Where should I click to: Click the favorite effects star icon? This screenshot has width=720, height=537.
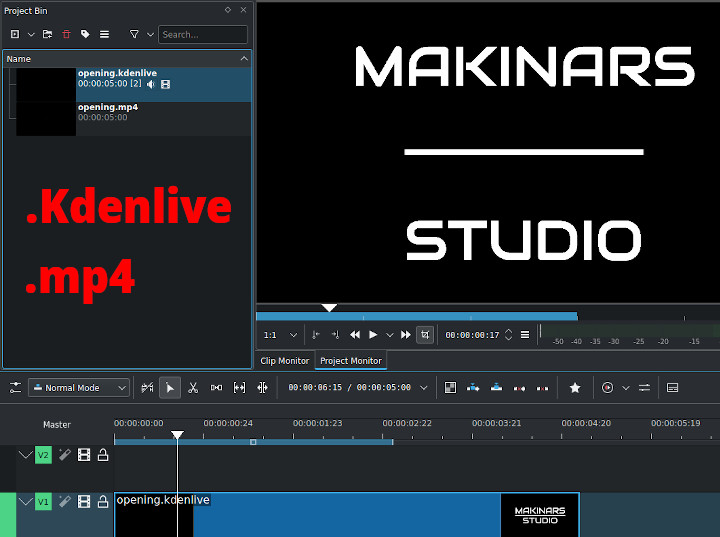click(x=574, y=388)
